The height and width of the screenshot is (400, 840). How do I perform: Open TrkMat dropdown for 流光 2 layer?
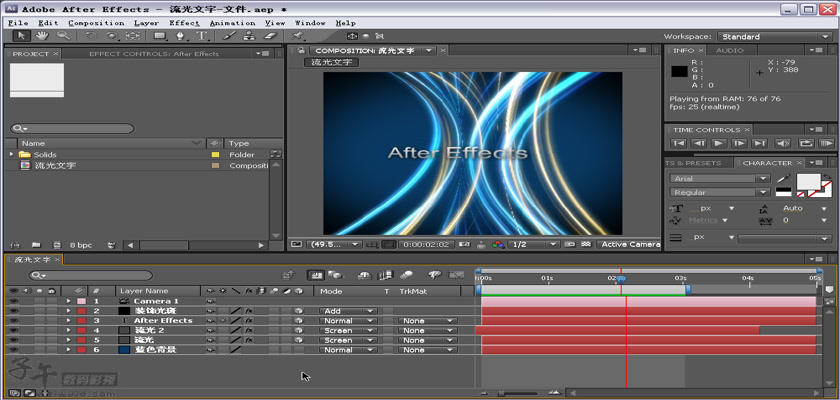coord(427,331)
